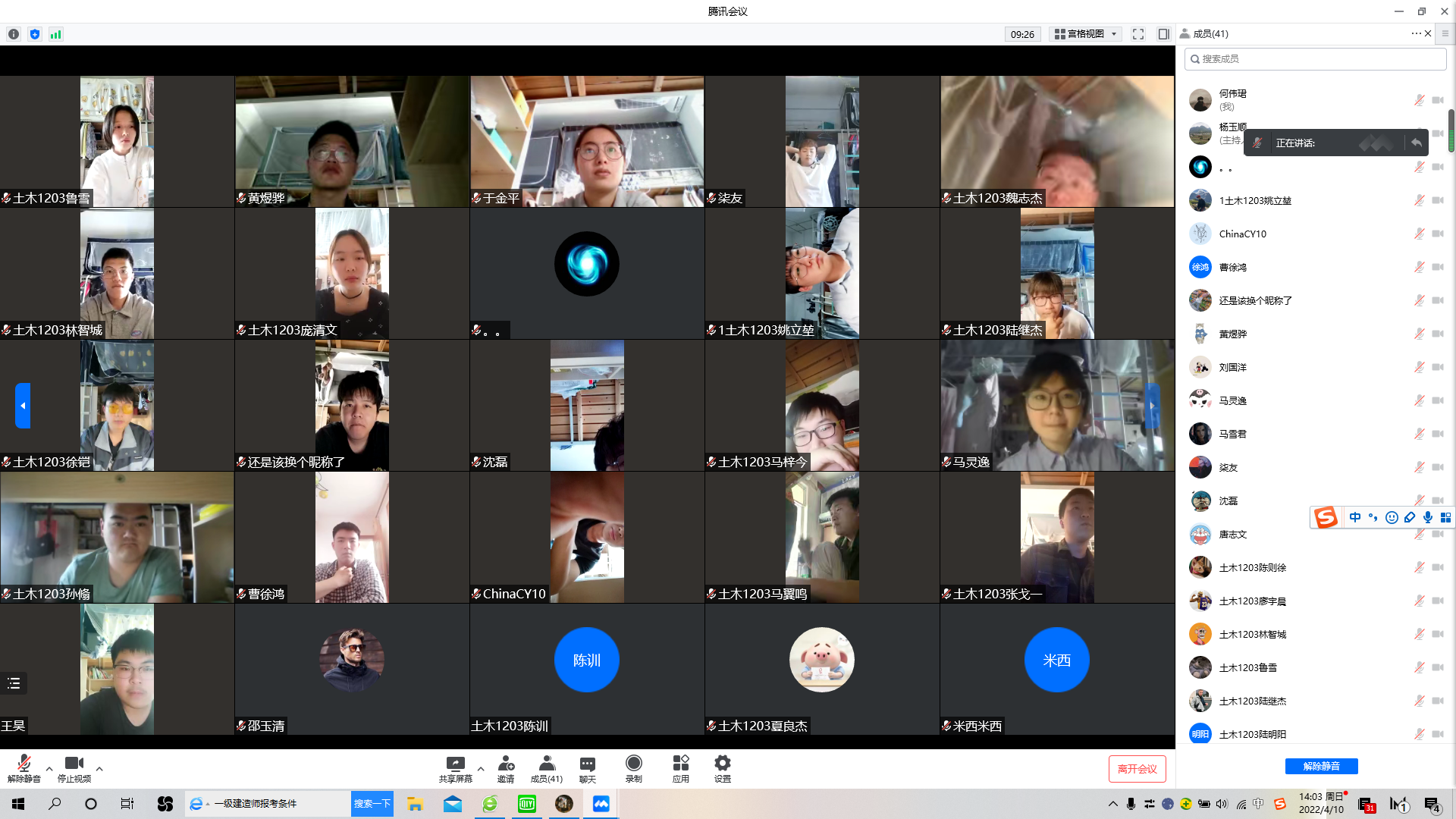Open the members panel more options (...)

tap(1415, 33)
